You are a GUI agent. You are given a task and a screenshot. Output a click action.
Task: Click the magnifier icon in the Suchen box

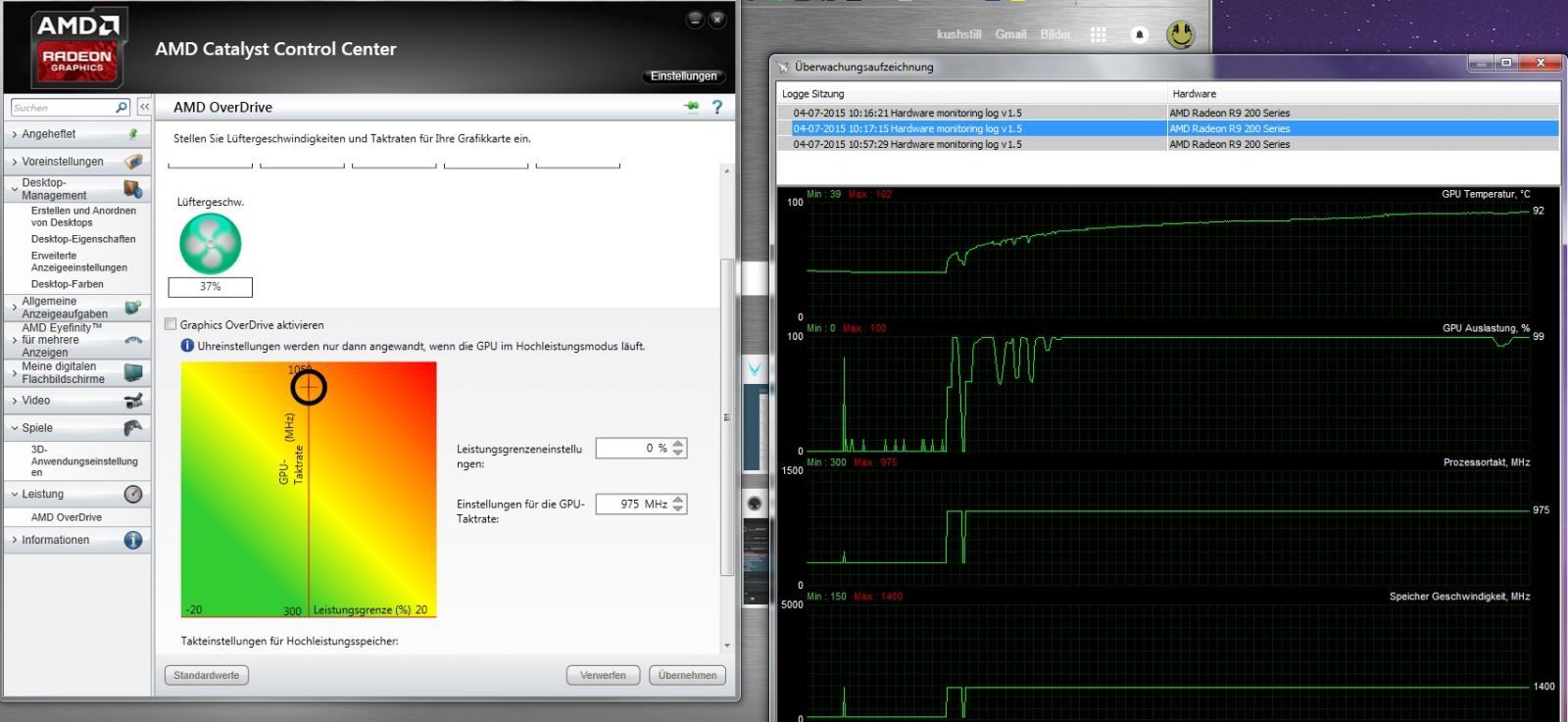(122, 108)
